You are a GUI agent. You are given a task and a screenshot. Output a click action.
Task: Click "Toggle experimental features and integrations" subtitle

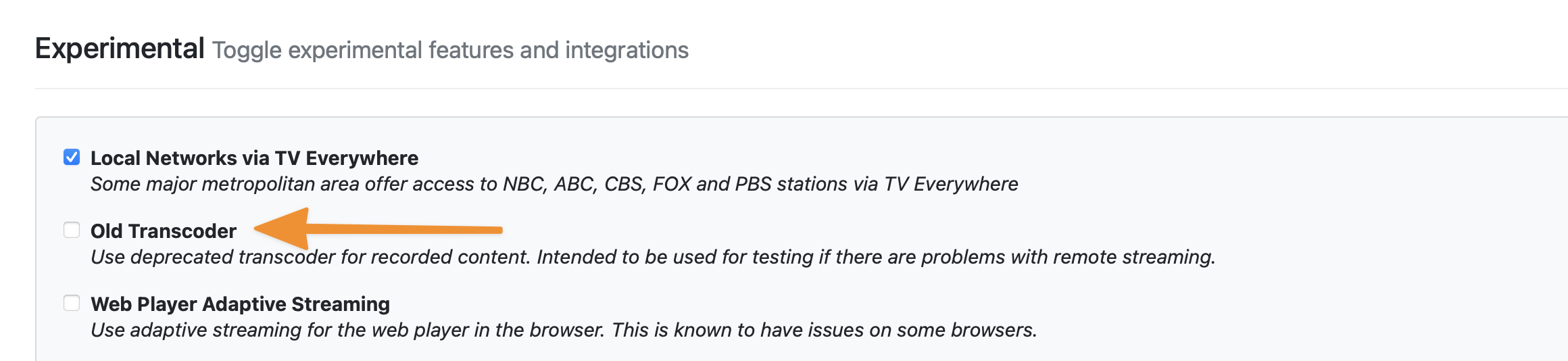[450, 50]
